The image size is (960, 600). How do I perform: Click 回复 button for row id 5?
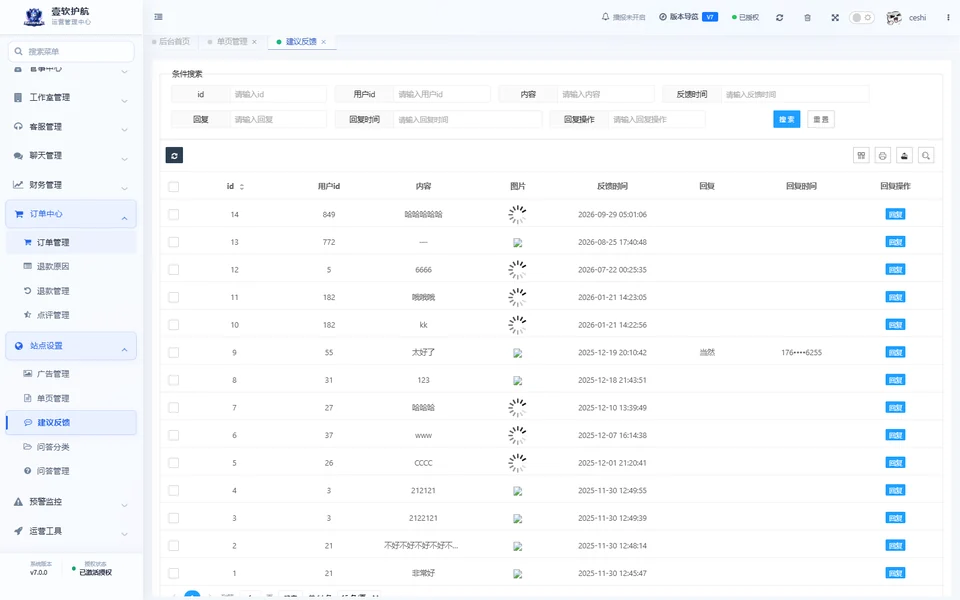click(895, 463)
